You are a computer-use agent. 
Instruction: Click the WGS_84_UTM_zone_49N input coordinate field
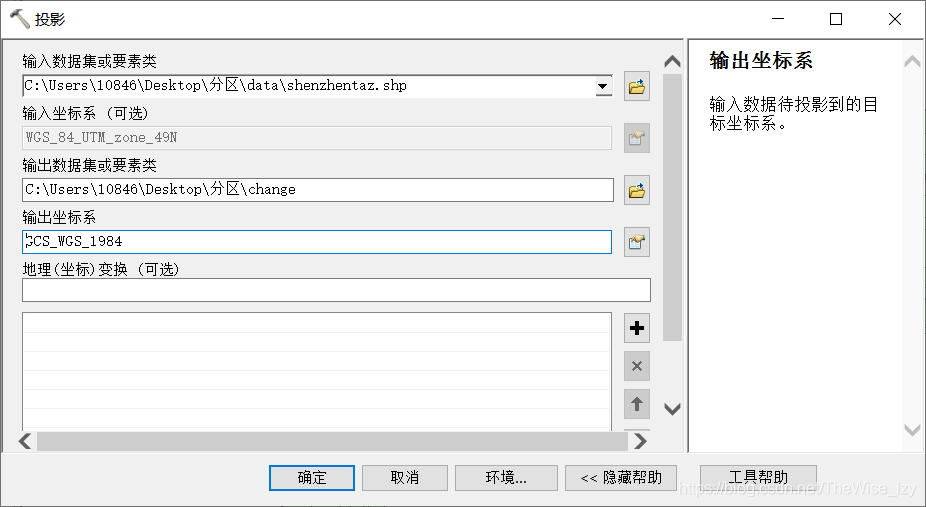click(x=317, y=138)
